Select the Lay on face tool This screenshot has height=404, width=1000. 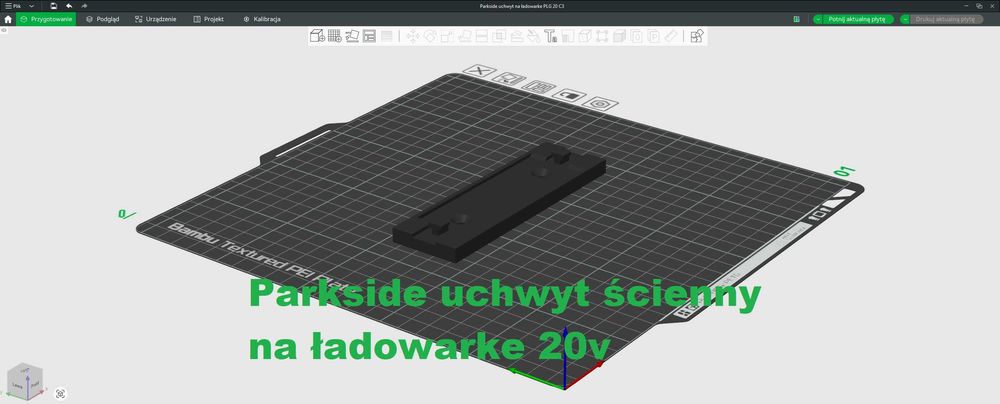[x=464, y=36]
